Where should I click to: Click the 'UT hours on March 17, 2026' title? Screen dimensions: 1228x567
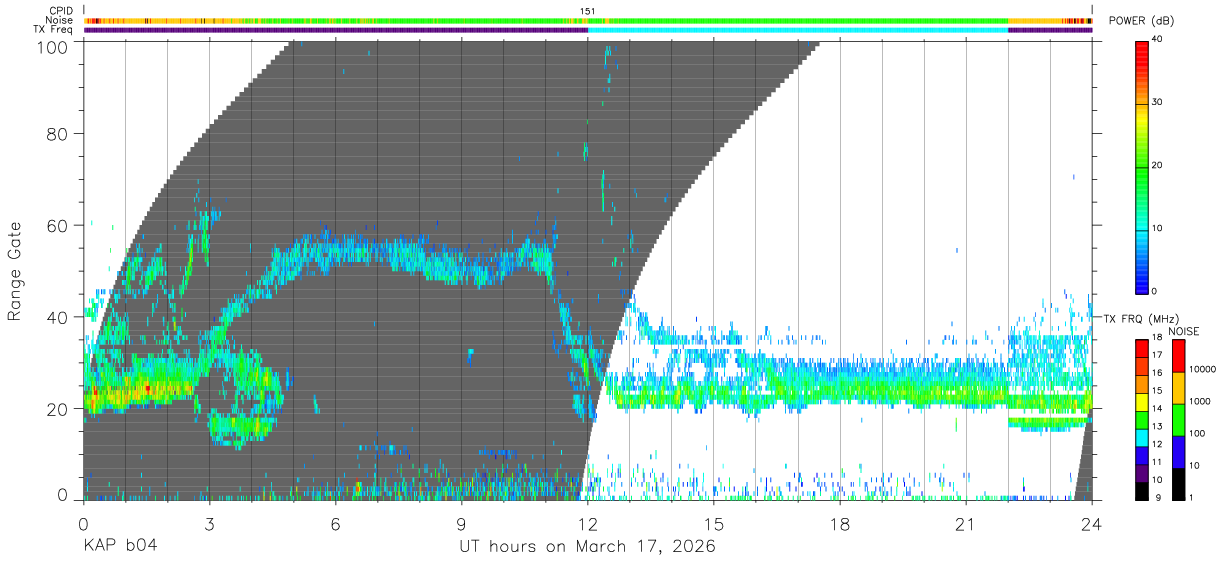pos(588,548)
